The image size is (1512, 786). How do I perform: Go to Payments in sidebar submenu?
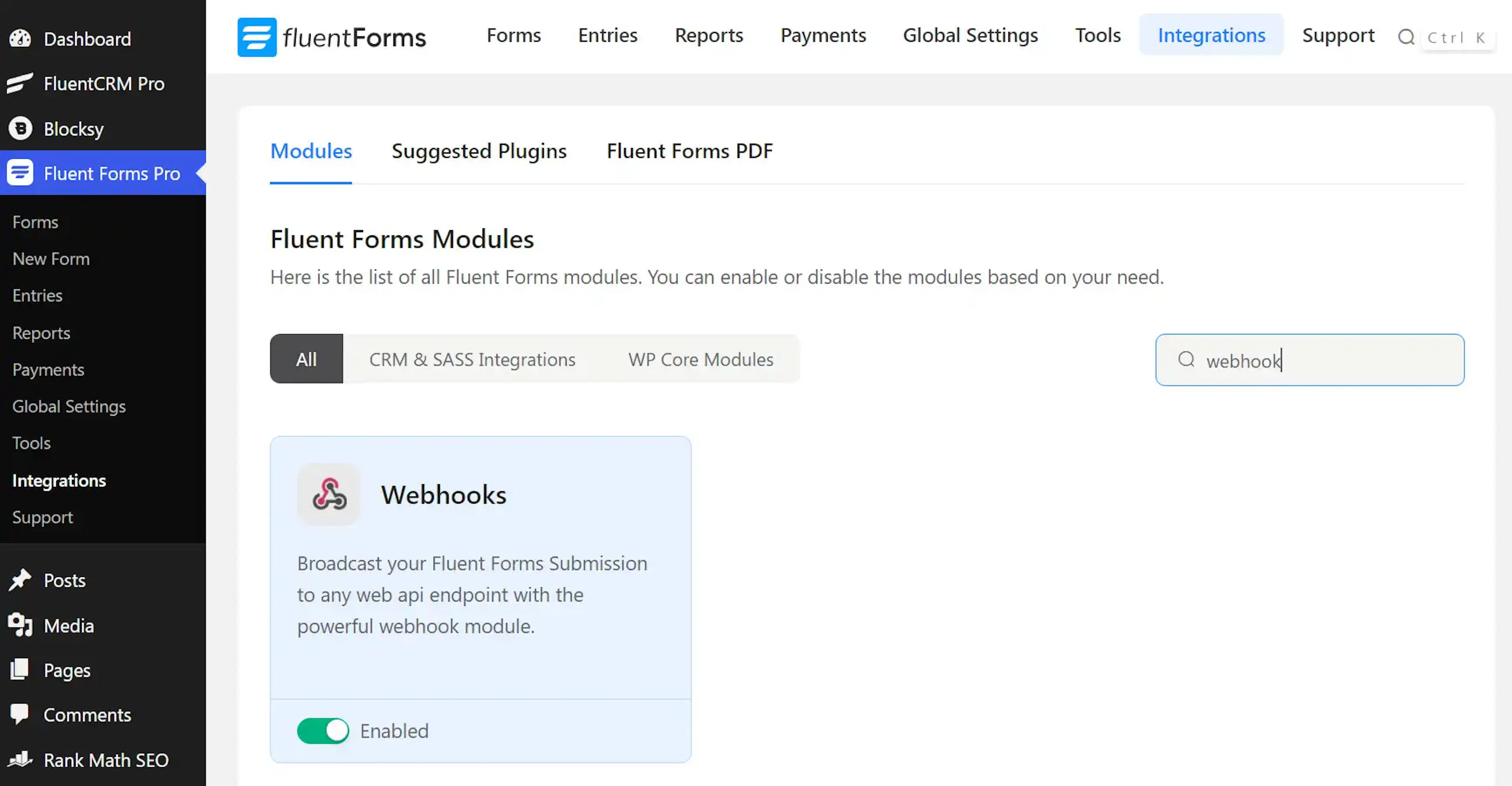pos(48,370)
